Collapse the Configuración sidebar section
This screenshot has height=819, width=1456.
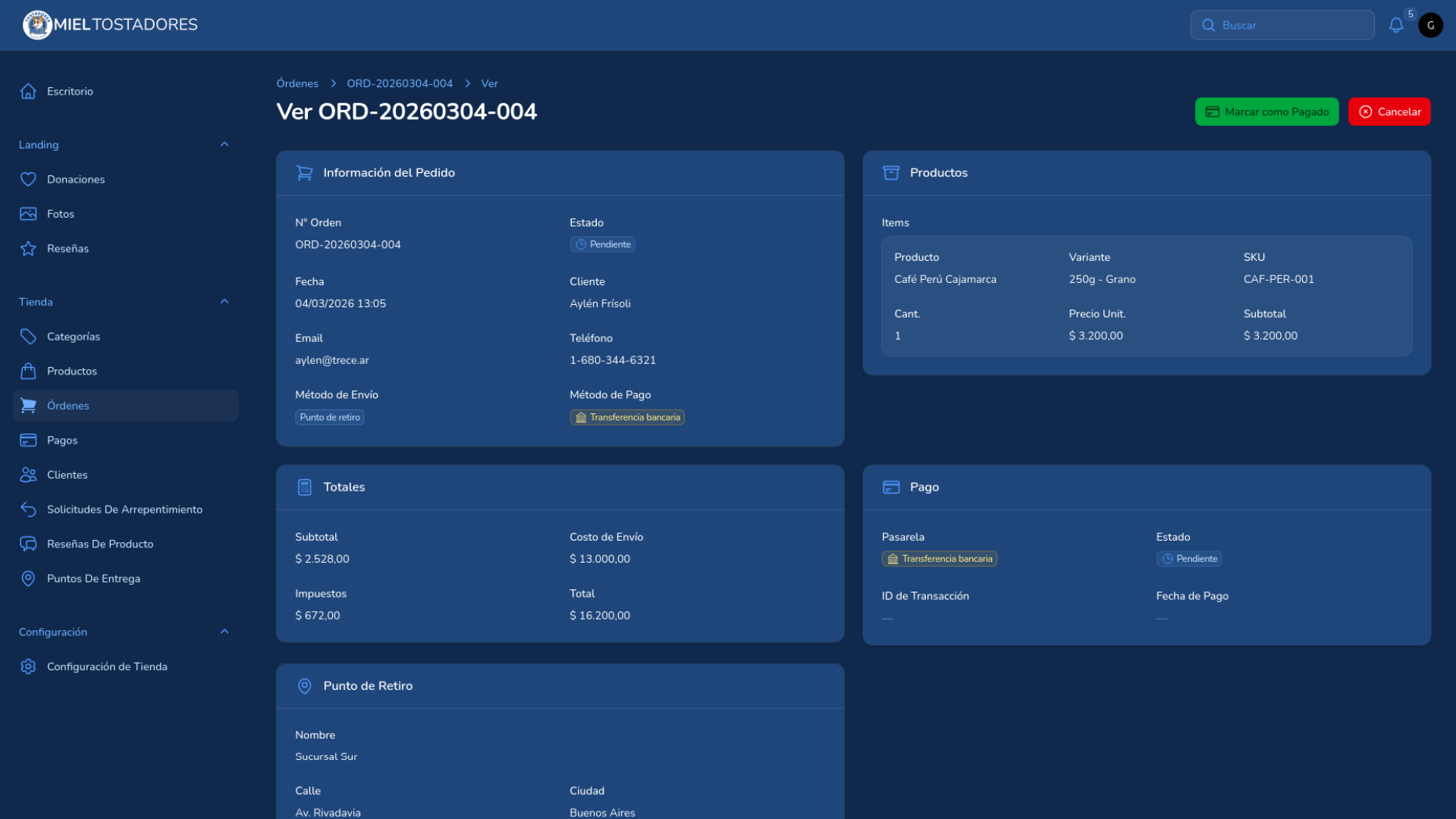click(224, 631)
